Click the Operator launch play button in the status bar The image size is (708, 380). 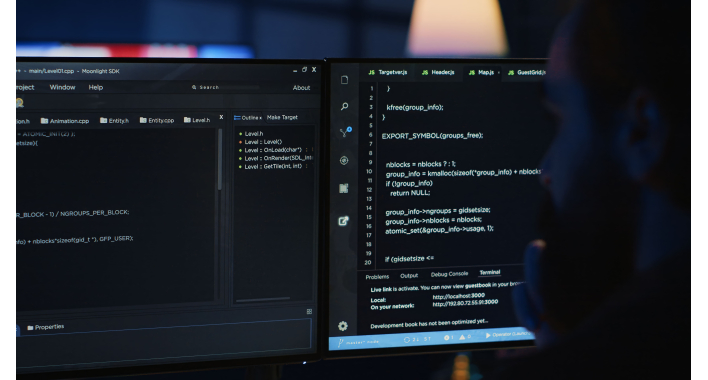[x=488, y=335]
